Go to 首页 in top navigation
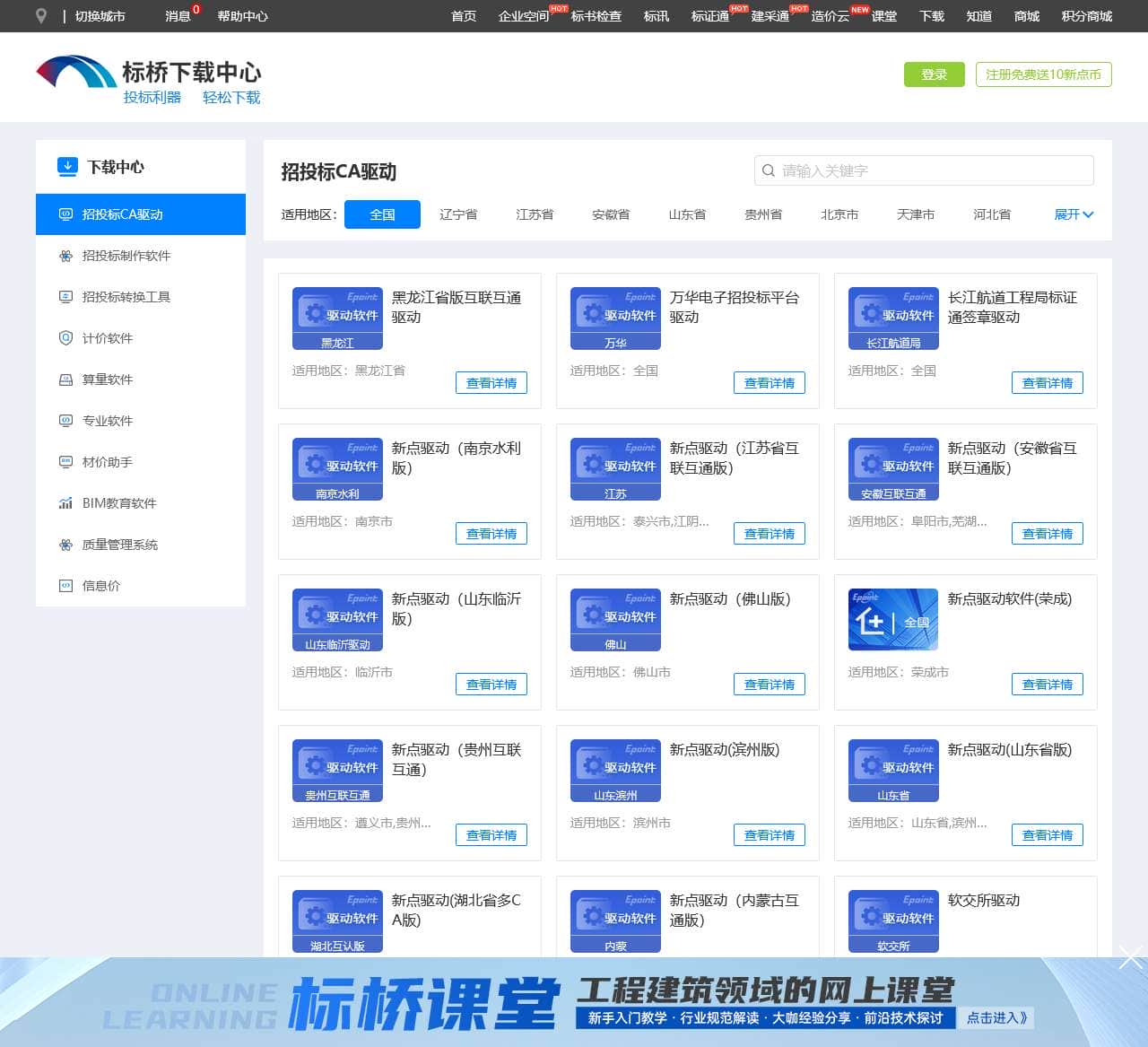The image size is (1148, 1047). coord(464,16)
